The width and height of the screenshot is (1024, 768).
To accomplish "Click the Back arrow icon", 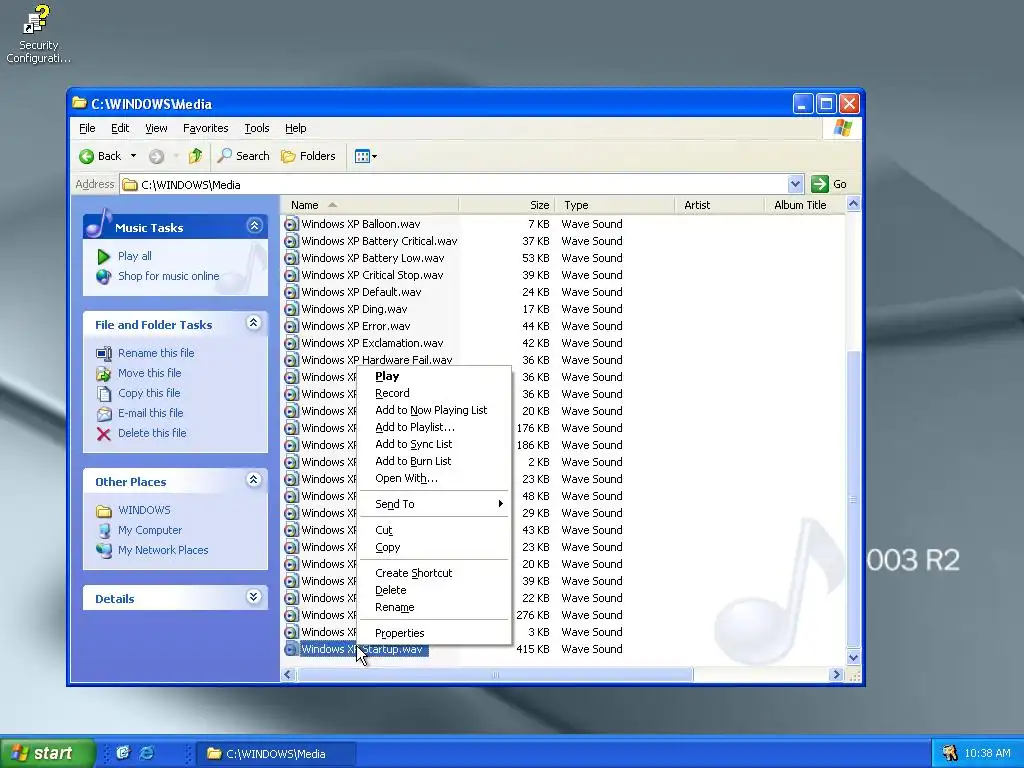I will tap(86, 156).
